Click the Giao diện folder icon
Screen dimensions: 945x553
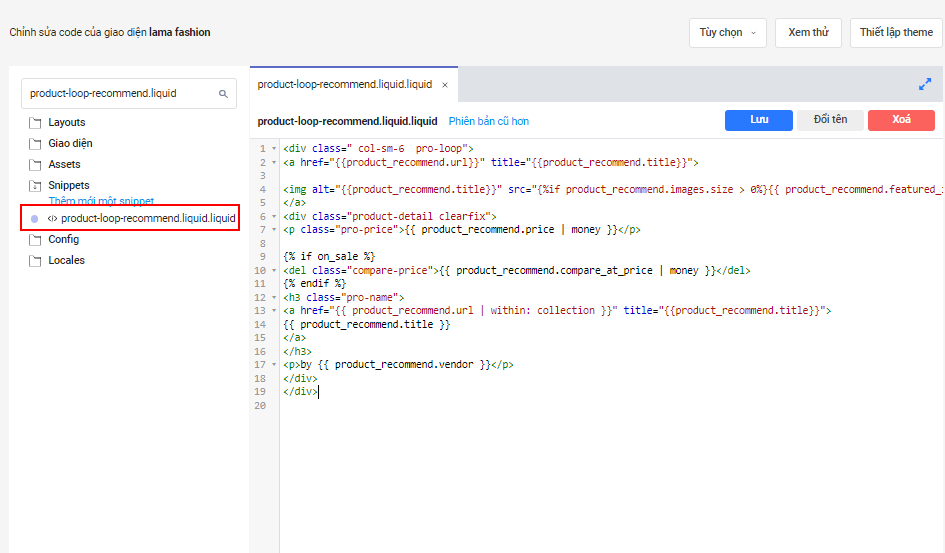(35, 144)
